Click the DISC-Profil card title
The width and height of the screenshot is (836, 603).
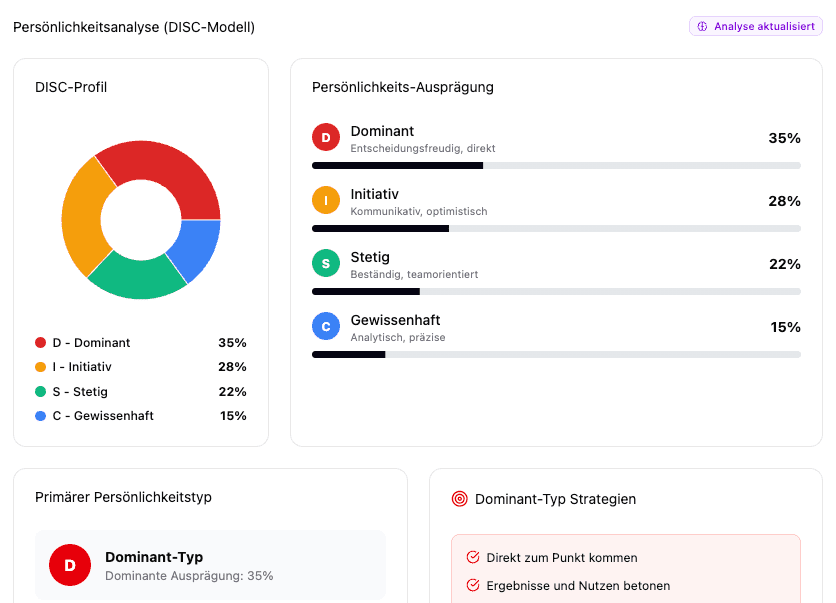(x=71, y=87)
